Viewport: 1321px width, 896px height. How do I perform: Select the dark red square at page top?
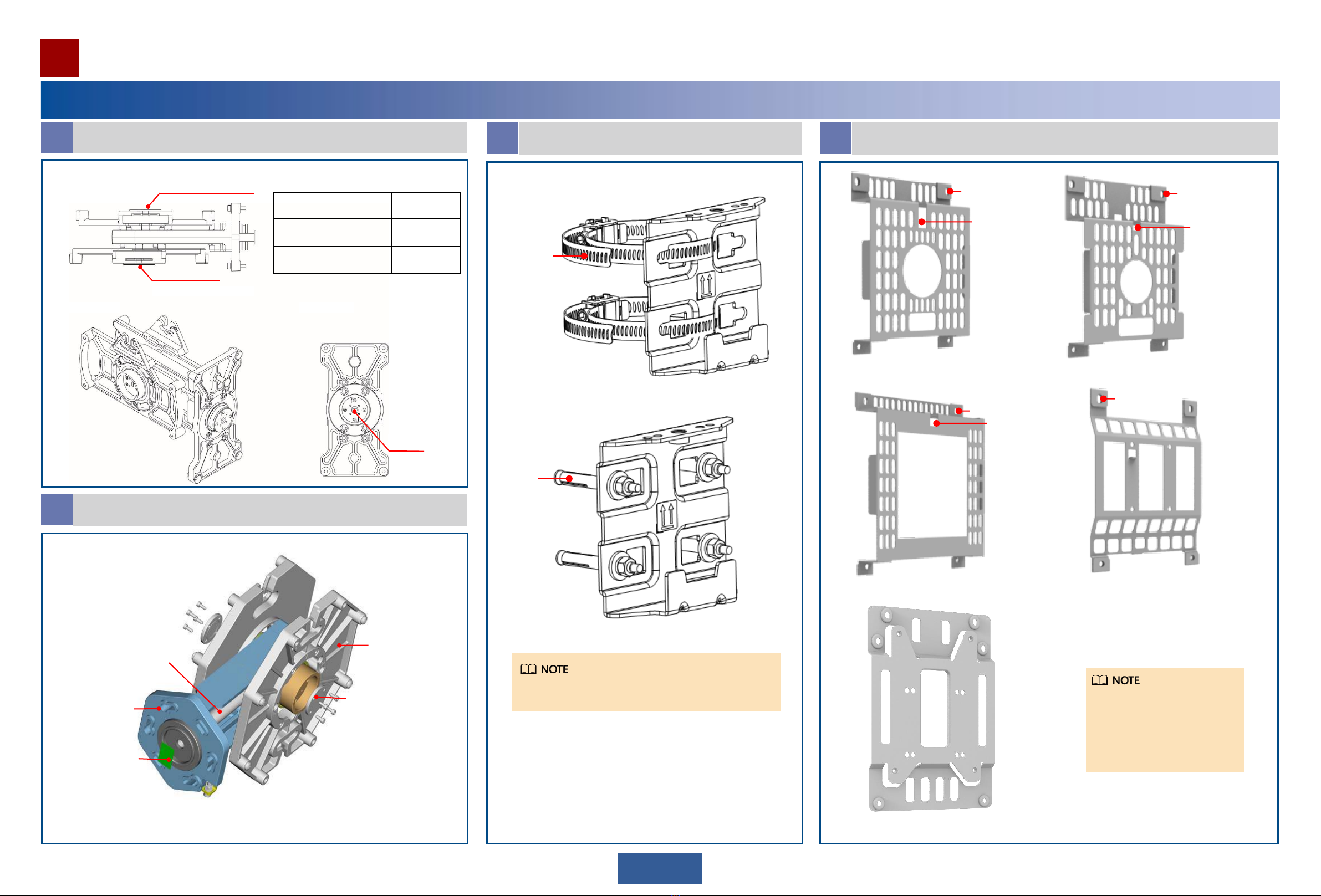[59, 58]
